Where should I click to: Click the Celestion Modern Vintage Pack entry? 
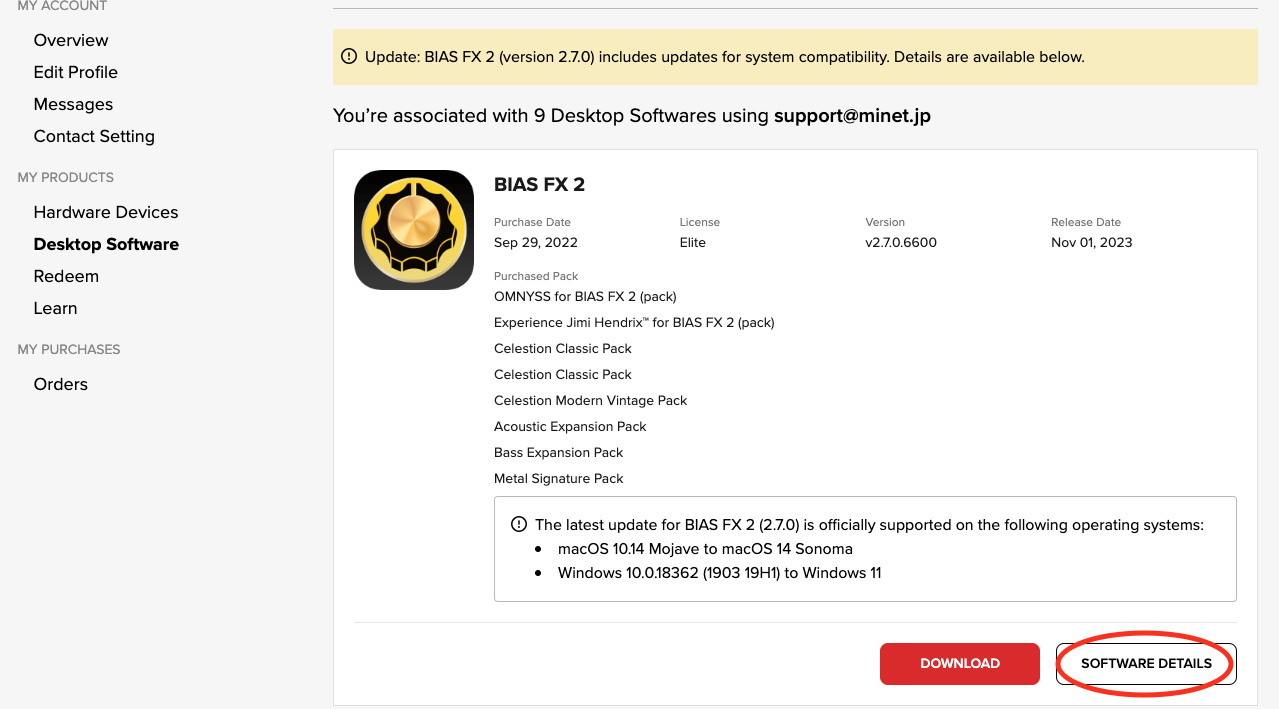click(x=591, y=400)
